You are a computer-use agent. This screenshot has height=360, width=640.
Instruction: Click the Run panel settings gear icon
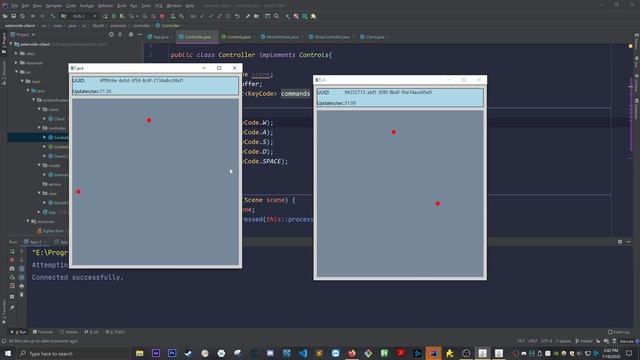620,242
